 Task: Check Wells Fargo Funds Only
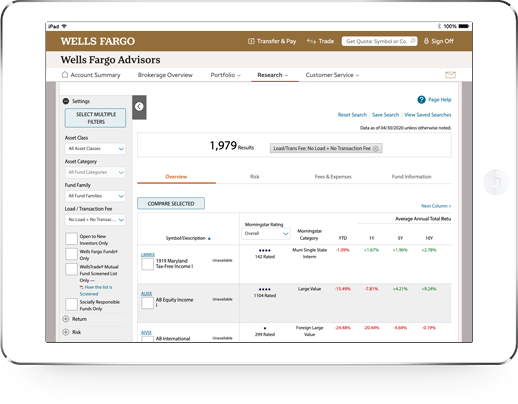point(71,254)
